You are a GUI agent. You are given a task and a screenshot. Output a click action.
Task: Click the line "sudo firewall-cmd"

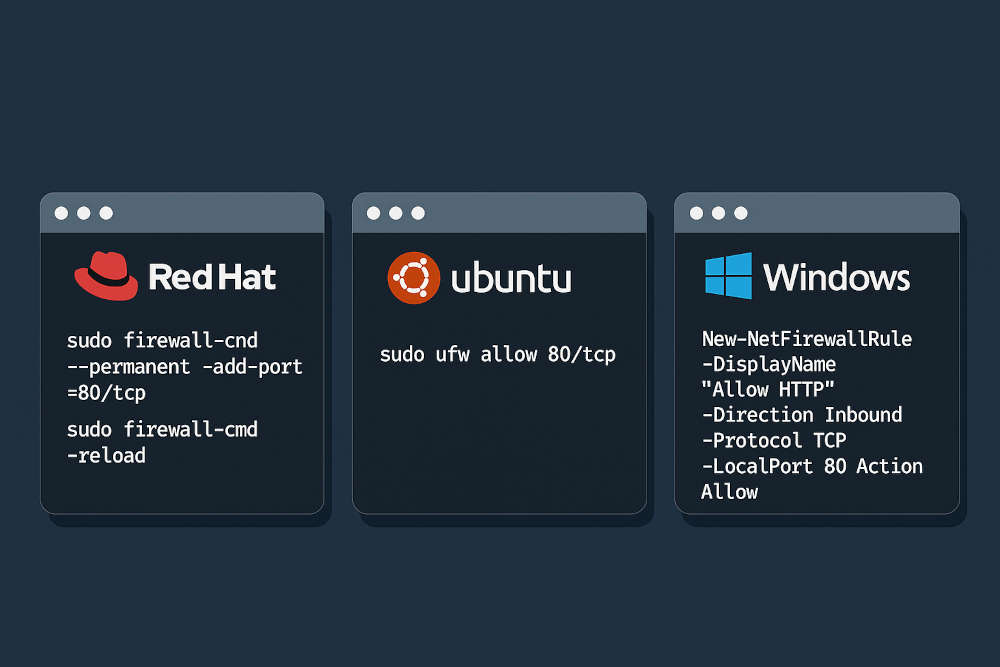pyautogui.click(x=163, y=429)
